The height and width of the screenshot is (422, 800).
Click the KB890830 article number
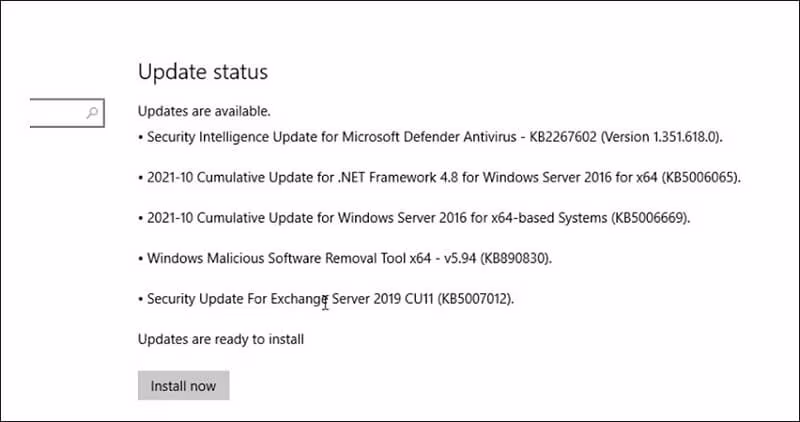pyautogui.click(x=516, y=258)
